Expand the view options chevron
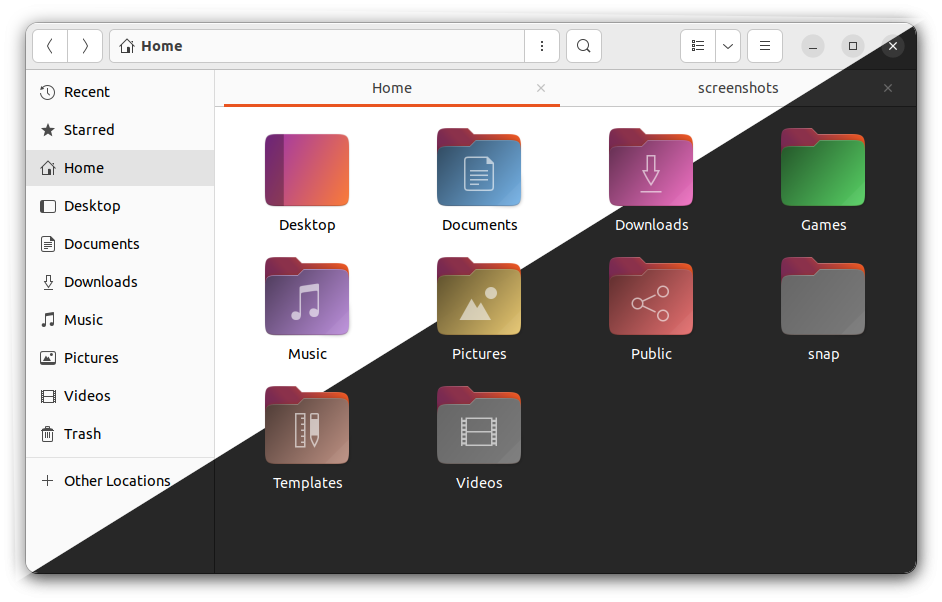Viewport: 942px width, 602px height. tap(727, 46)
